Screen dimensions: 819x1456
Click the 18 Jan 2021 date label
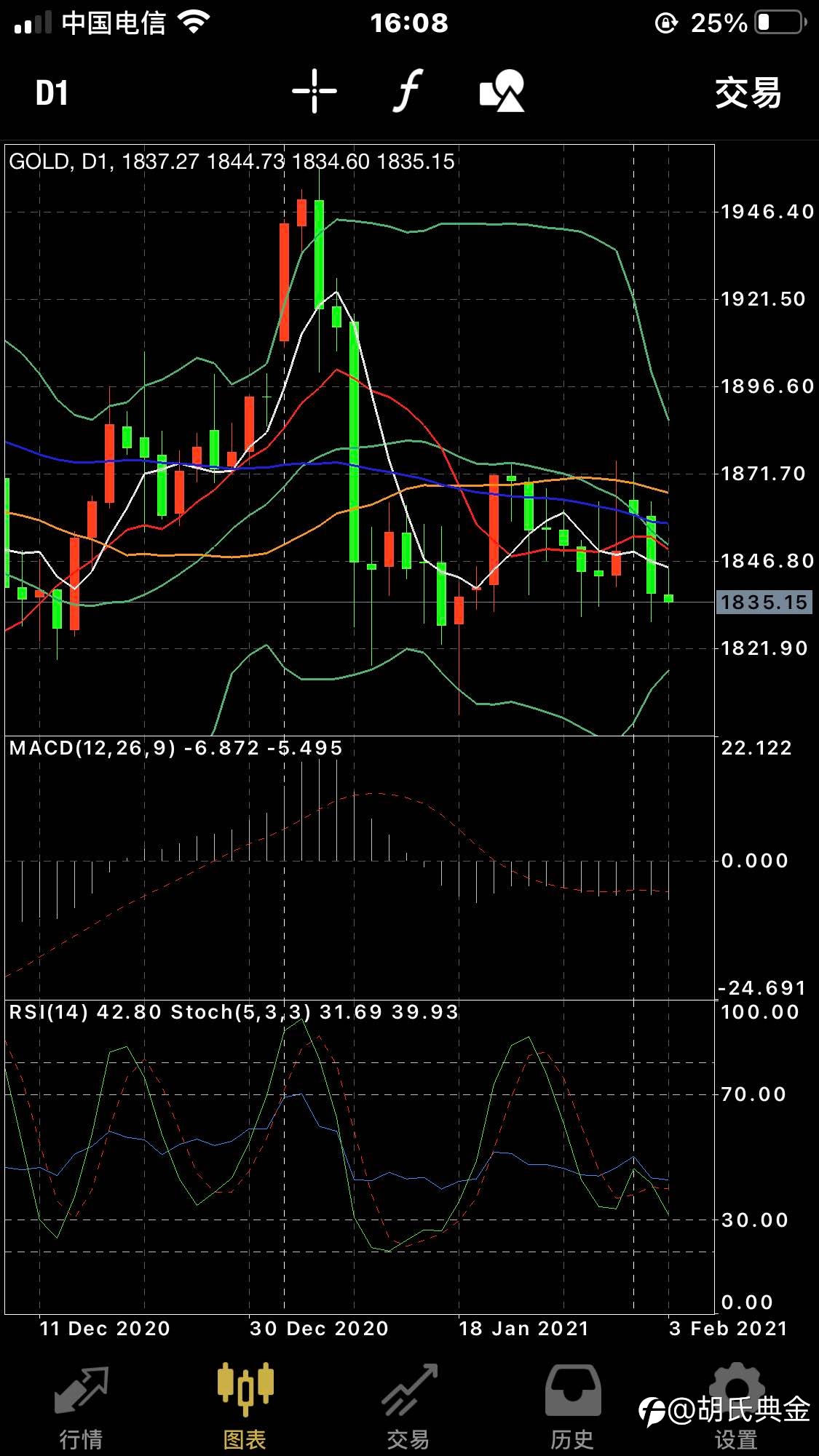click(x=523, y=1329)
